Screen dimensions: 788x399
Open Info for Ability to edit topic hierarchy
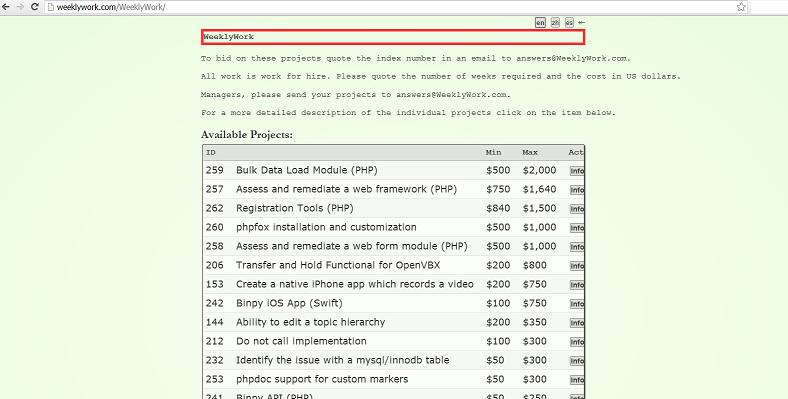[577, 323]
